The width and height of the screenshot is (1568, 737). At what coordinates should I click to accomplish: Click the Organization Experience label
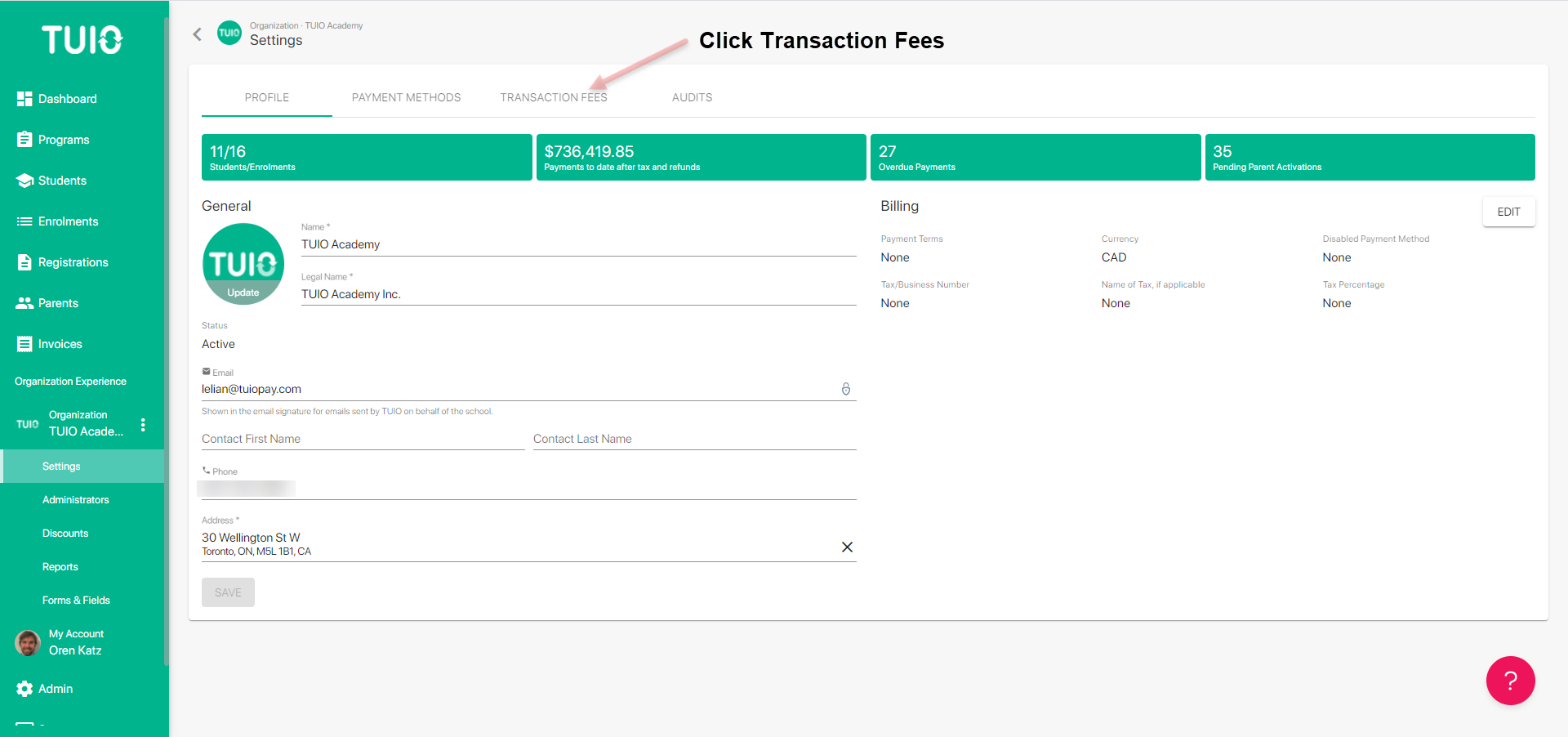pyautogui.click(x=70, y=382)
